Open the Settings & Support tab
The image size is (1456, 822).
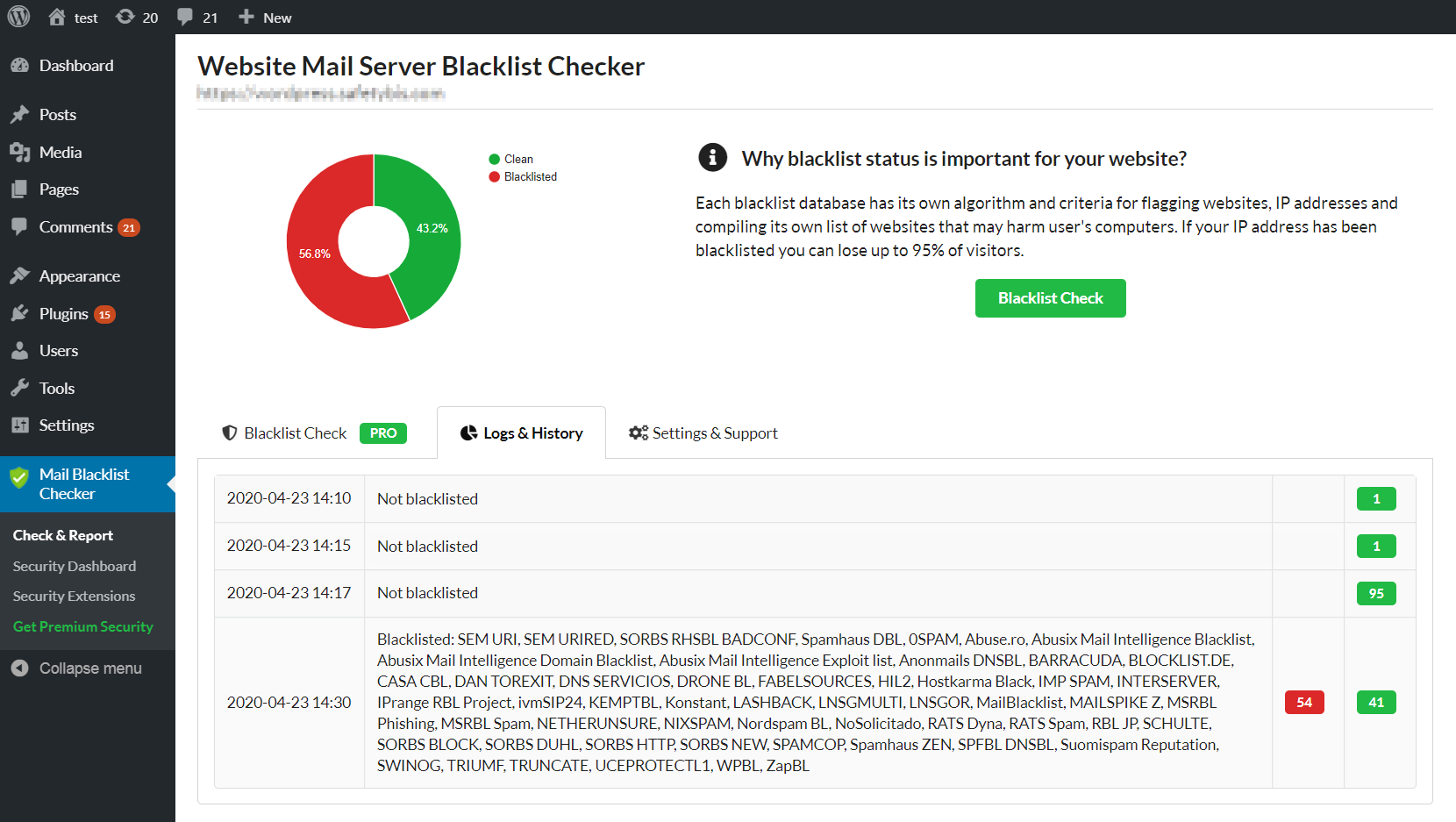tap(703, 432)
